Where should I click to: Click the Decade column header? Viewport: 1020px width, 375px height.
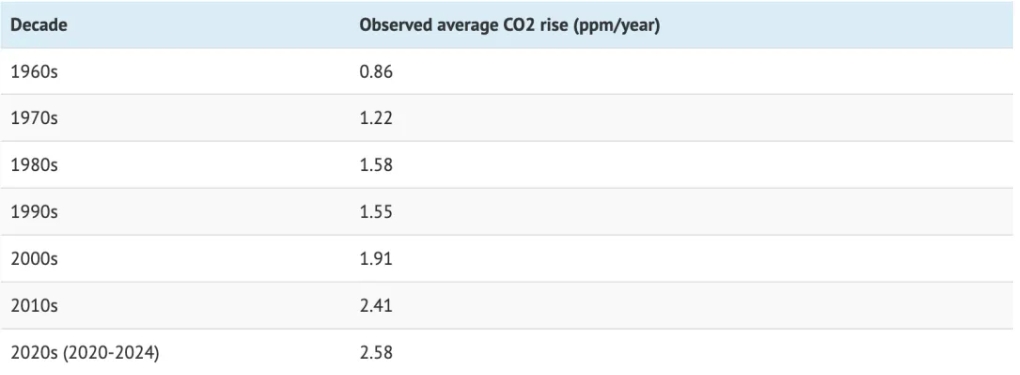[175, 25]
